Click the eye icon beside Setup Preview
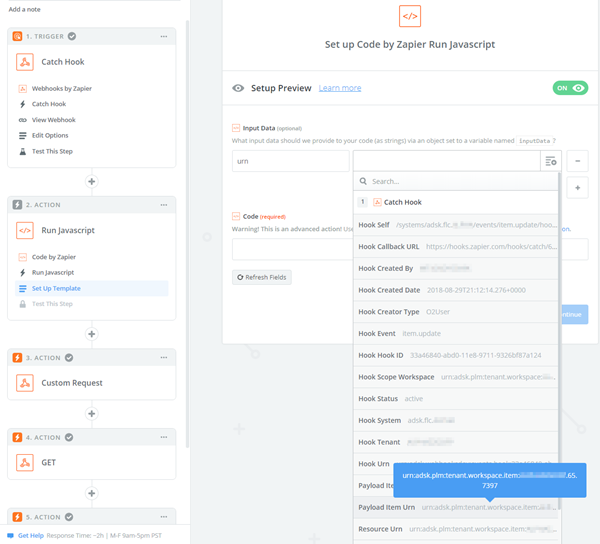Image resolution: width=600 pixels, height=544 pixels. coord(238,88)
